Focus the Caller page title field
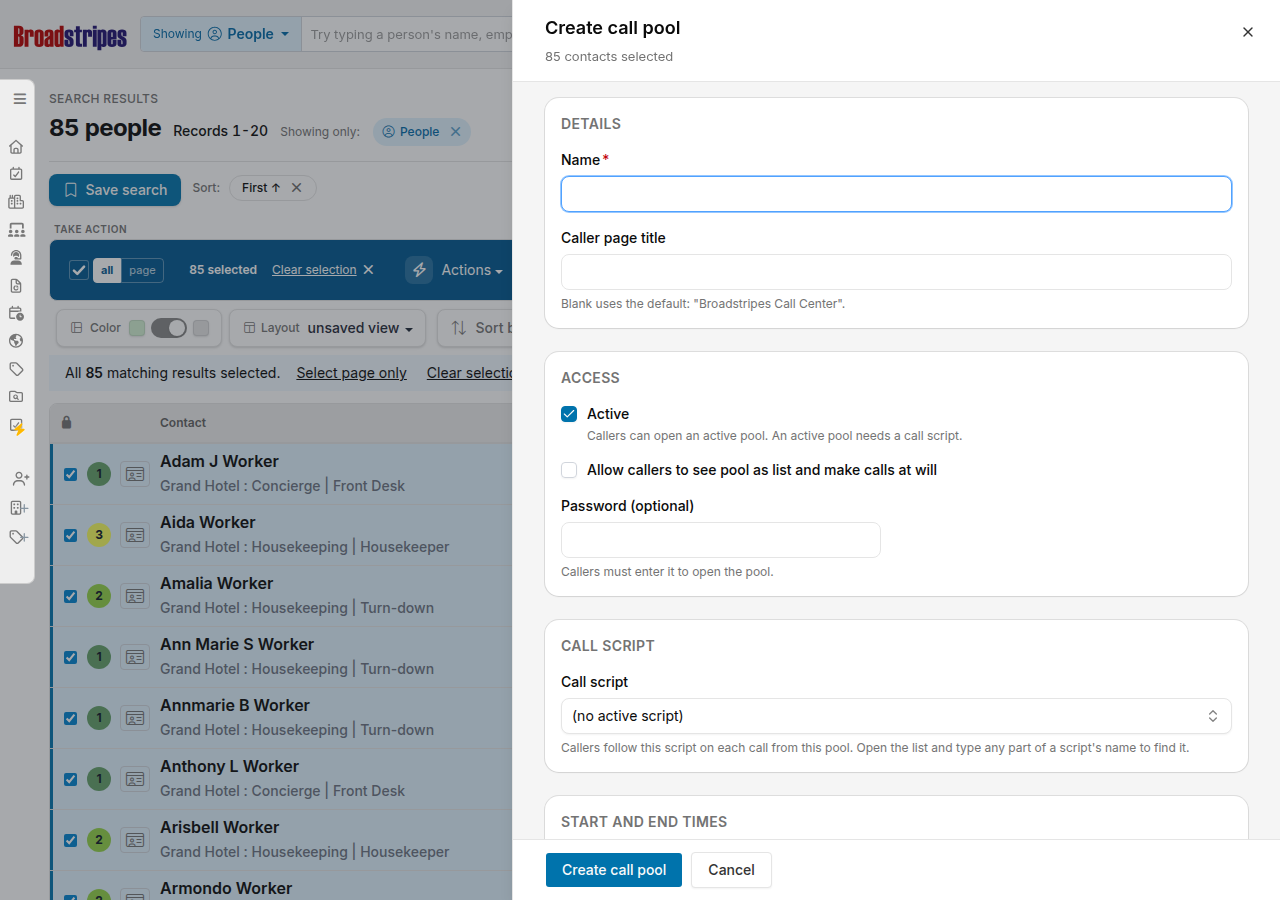The height and width of the screenshot is (900, 1280). click(896, 272)
